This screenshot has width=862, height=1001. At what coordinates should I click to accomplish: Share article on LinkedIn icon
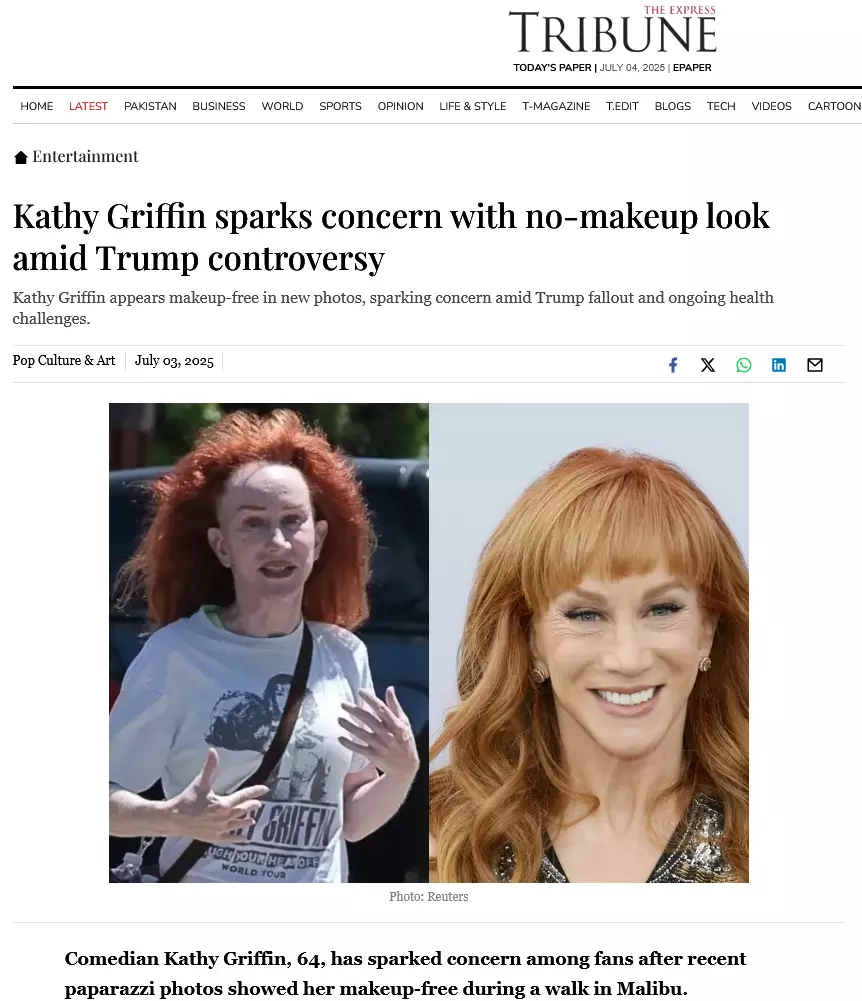[778, 365]
